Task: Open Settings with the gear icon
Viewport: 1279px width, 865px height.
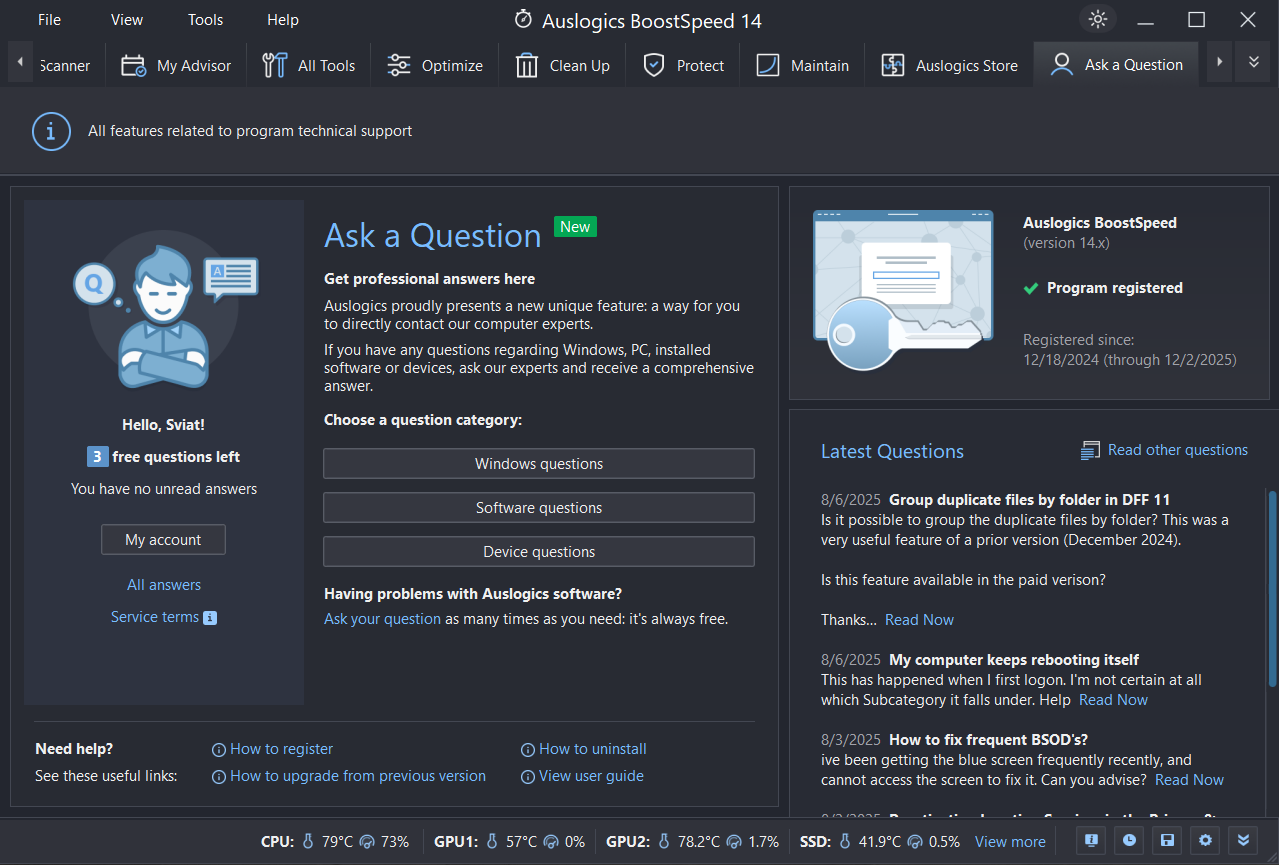Action: click(x=1205, y=840)
